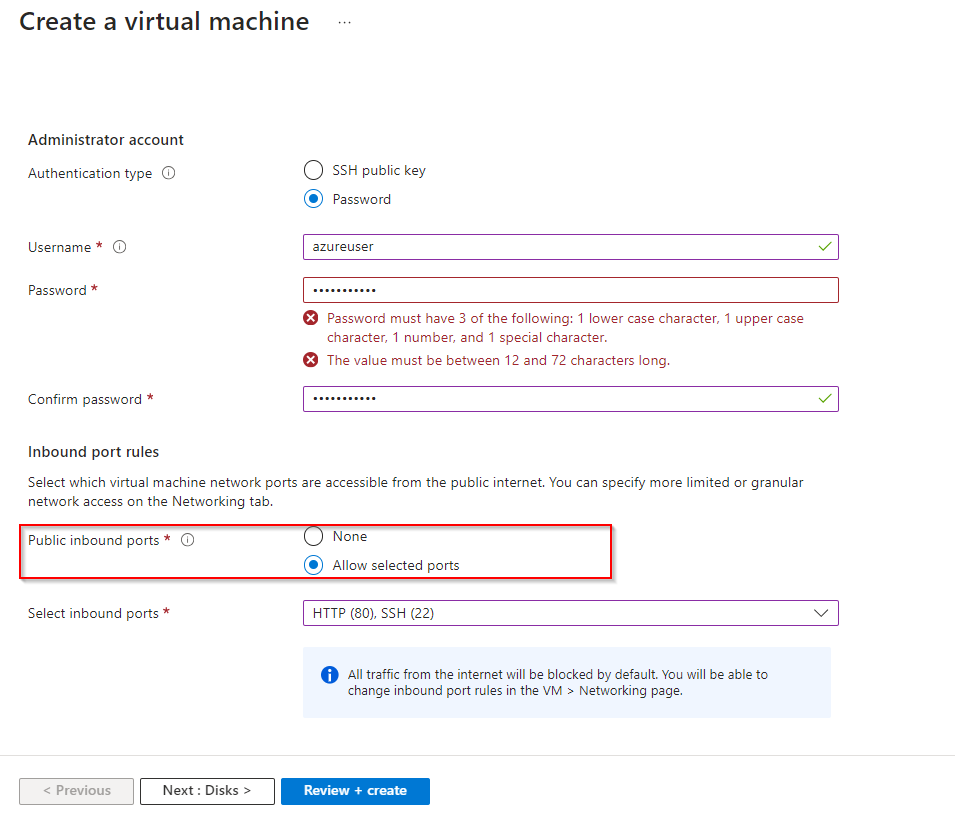Image resolution: width=955 pixels, height=829 pixels.
Task: Focus the Username text field
Action: coord(560,247)
